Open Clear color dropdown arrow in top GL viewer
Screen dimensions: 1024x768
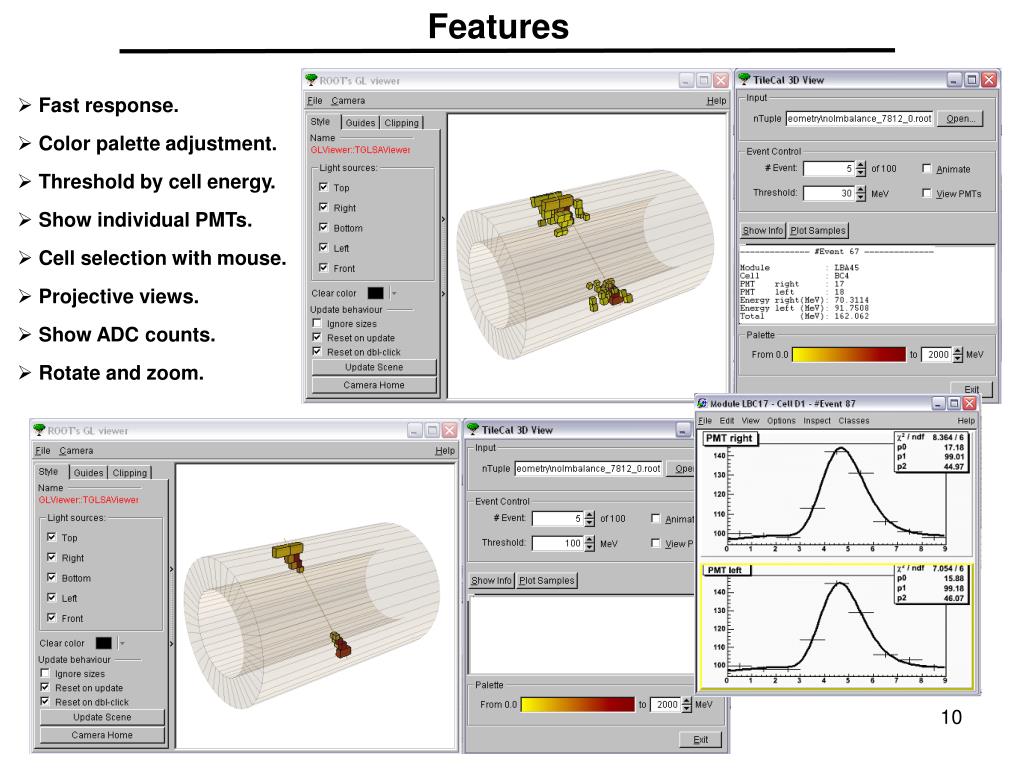click(x=394, y=293)
